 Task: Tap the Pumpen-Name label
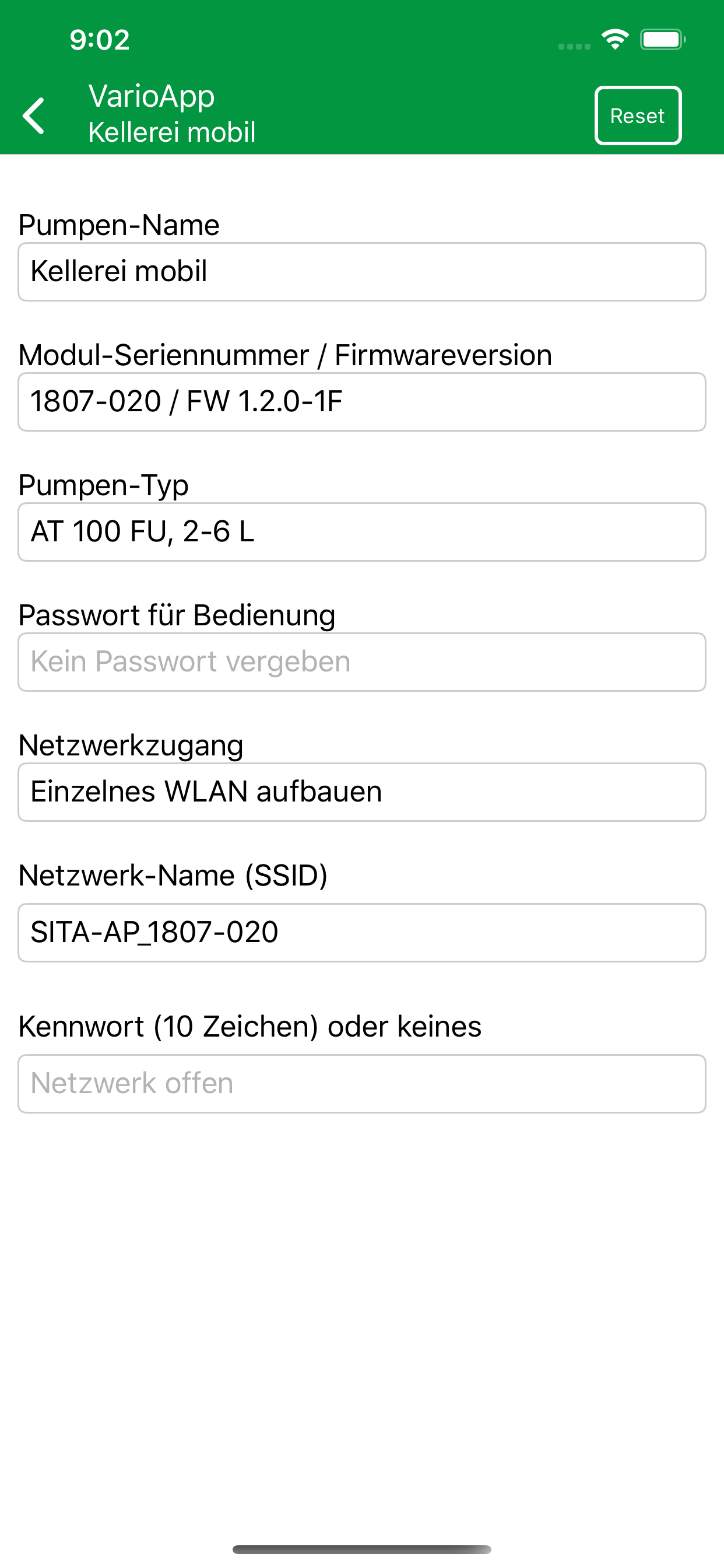pos(119,225)
